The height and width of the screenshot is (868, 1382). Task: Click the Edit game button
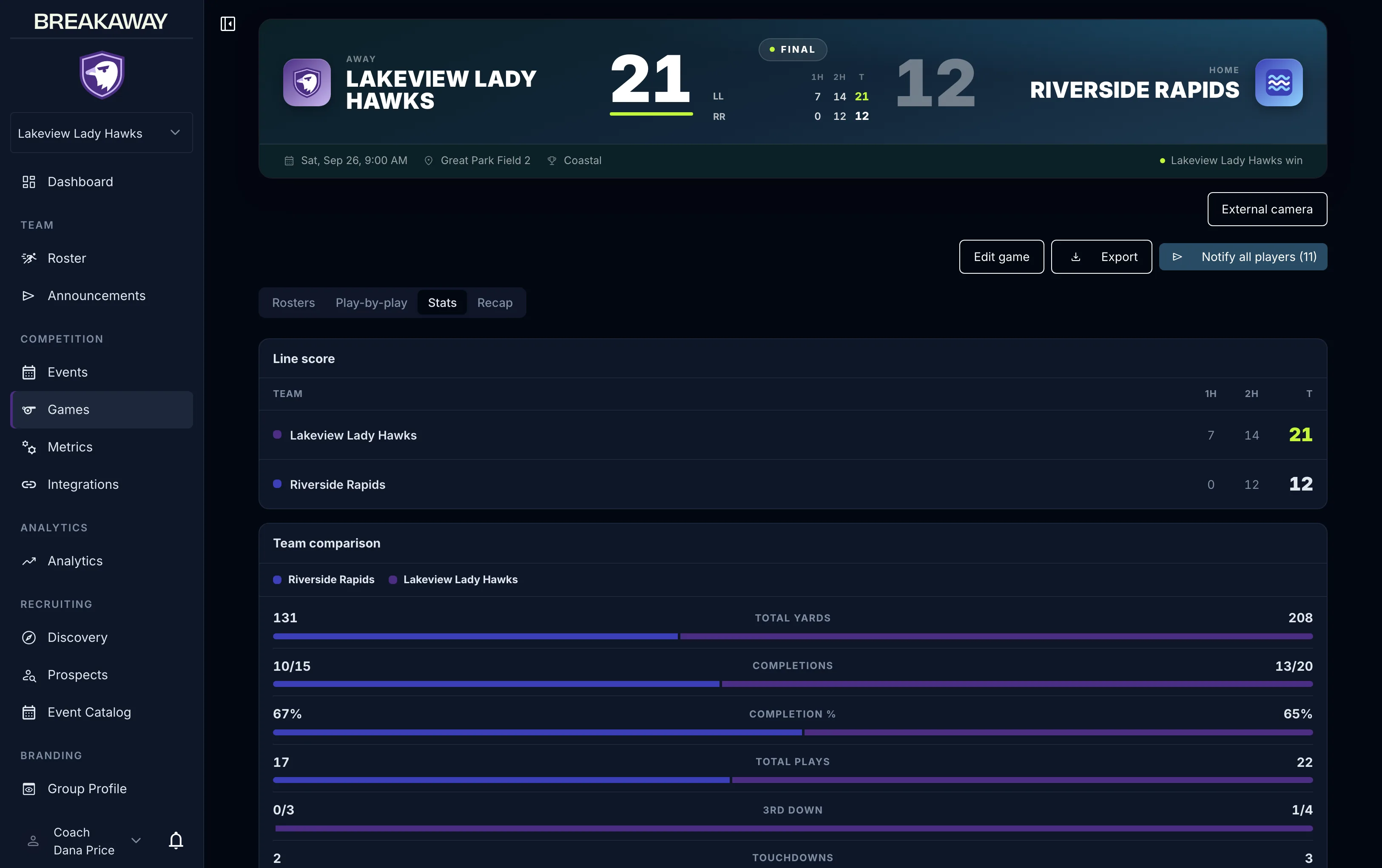point(1001,257)
